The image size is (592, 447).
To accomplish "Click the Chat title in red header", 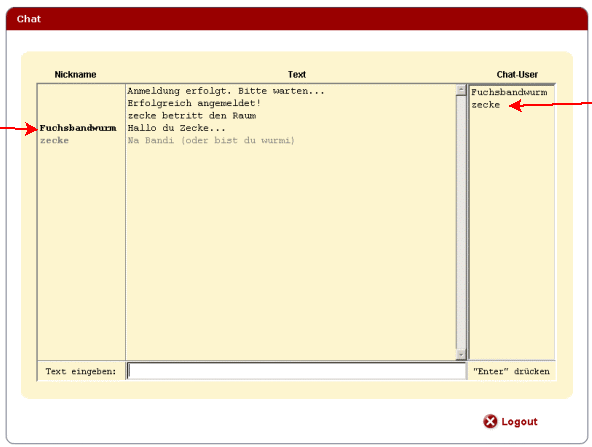I will (x=29, y=19).
